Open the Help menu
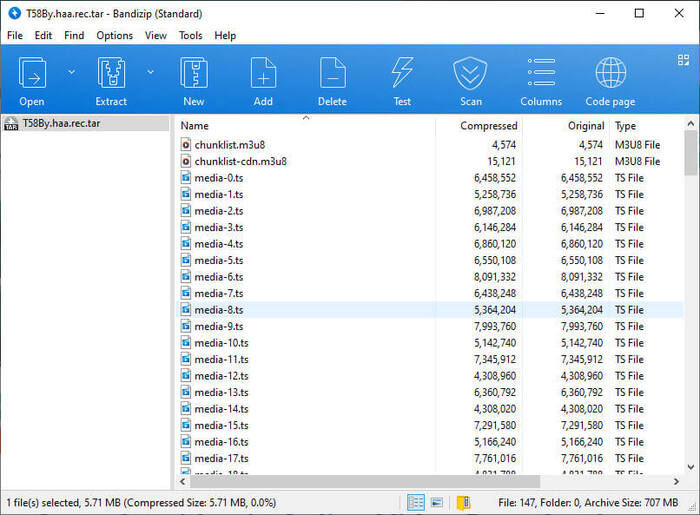This screenshot has width=700, height=515. click(x=225, y=35)
